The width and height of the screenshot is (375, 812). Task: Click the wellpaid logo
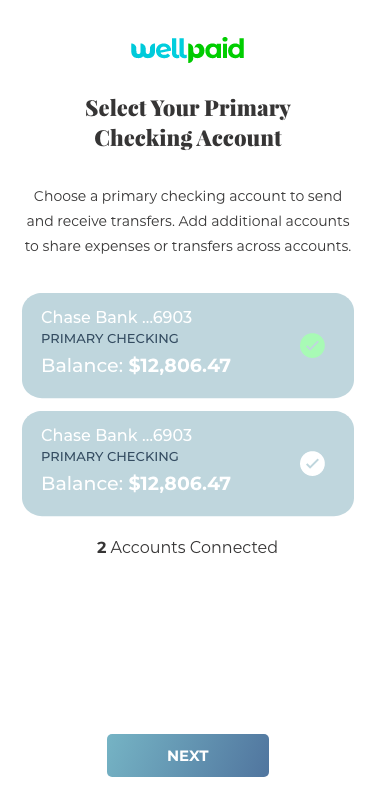pos(188,50)
